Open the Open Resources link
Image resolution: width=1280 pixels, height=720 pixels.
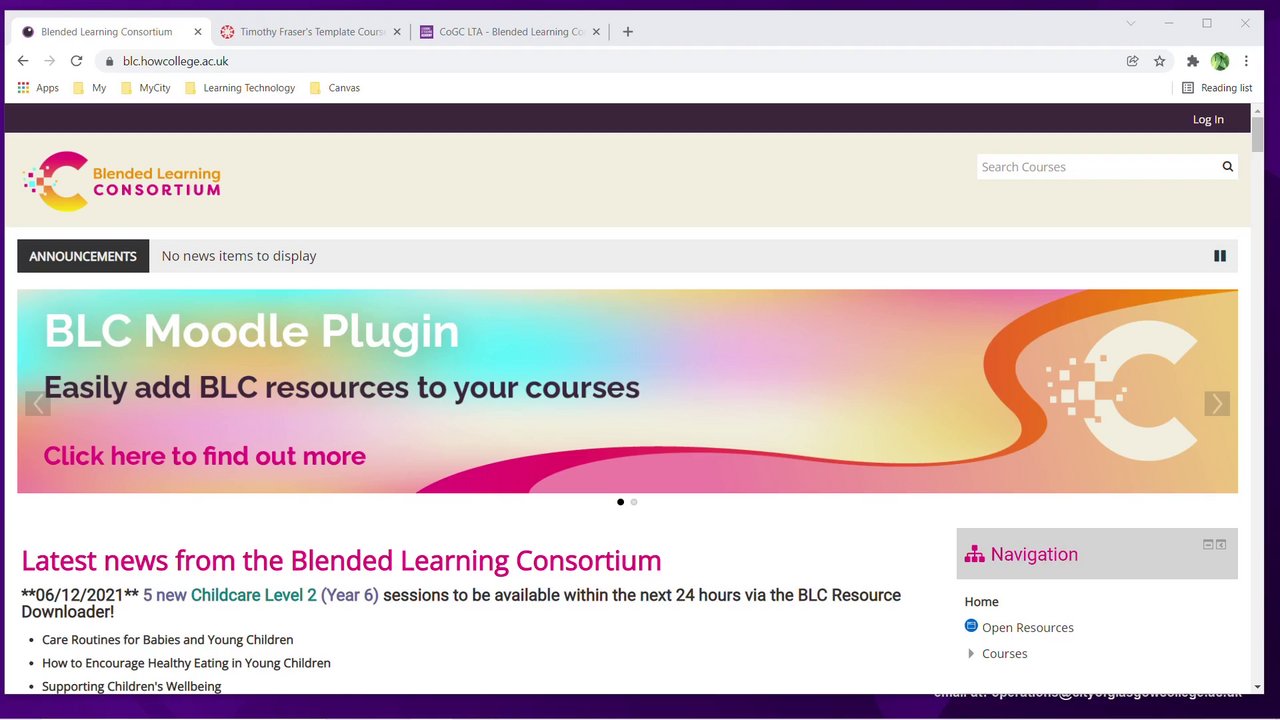[x=1028, y=628]
